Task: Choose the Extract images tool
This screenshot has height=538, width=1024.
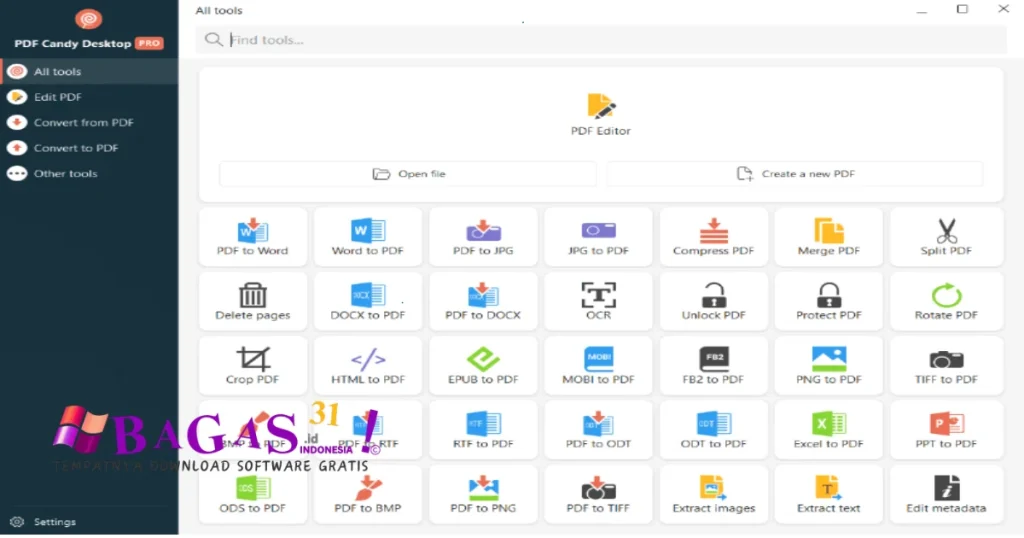Action: (714, 495)
